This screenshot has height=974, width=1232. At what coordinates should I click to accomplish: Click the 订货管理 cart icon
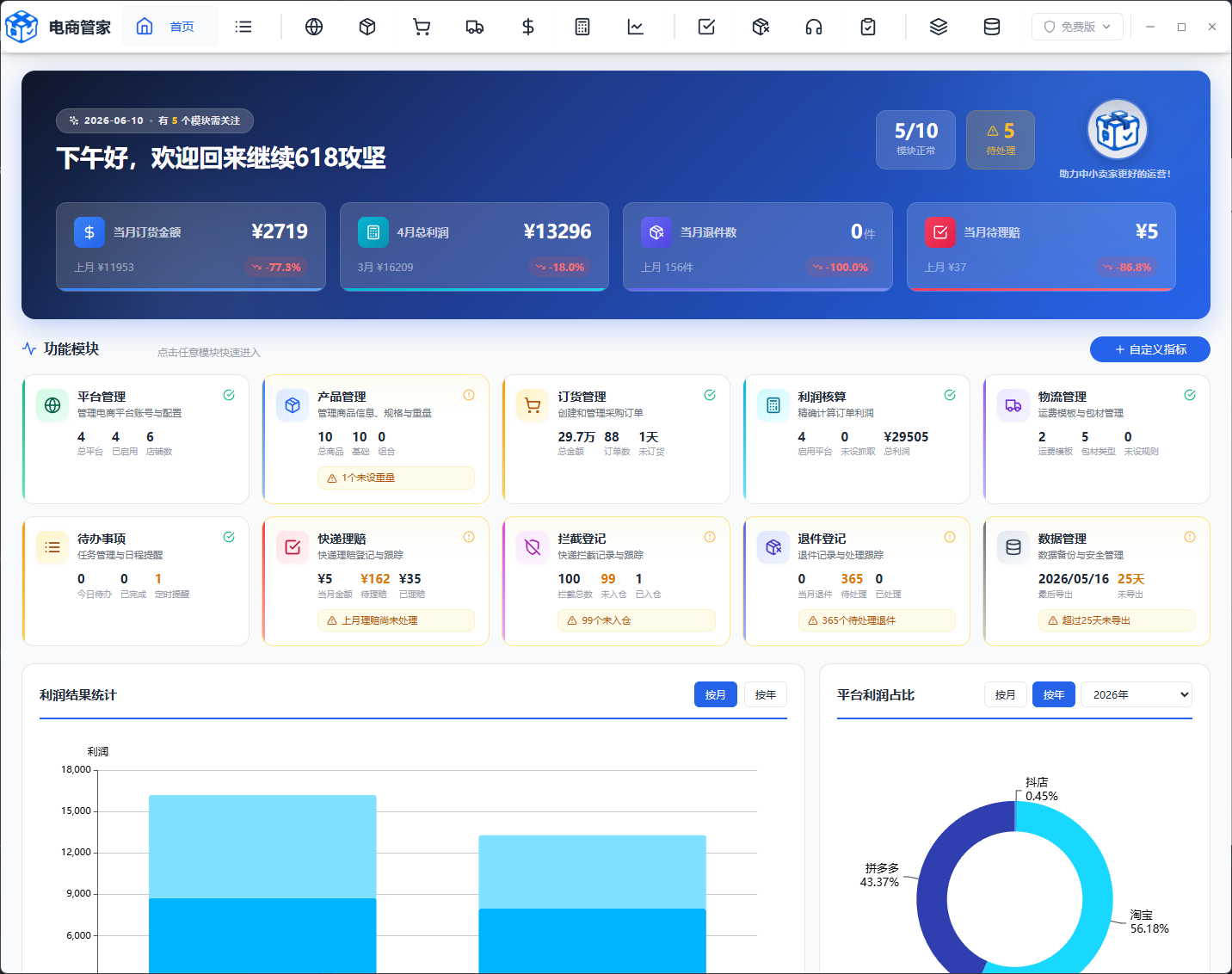click(533, 405)
